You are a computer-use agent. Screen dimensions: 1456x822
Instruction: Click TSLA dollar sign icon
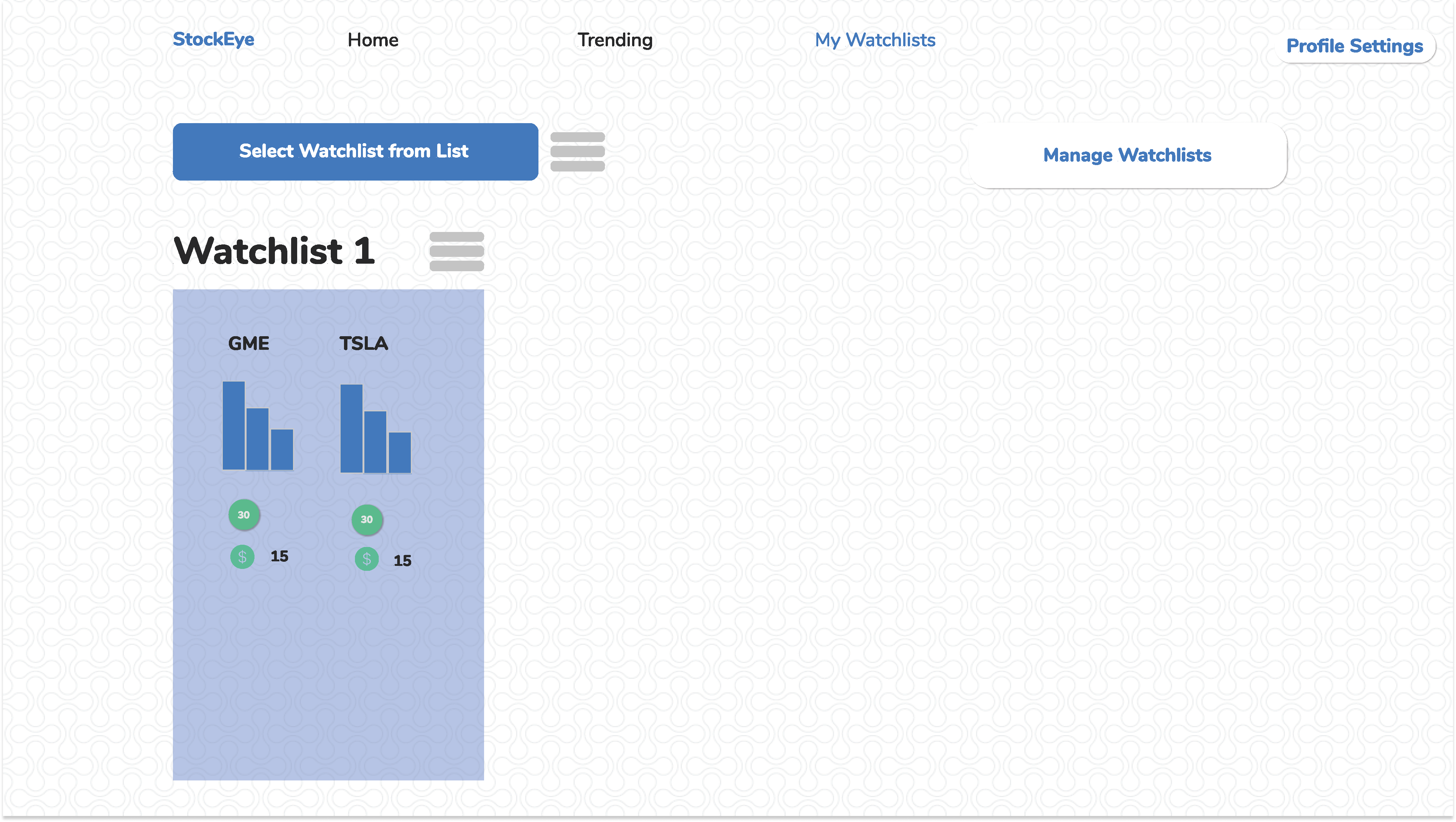click(366, 559)
